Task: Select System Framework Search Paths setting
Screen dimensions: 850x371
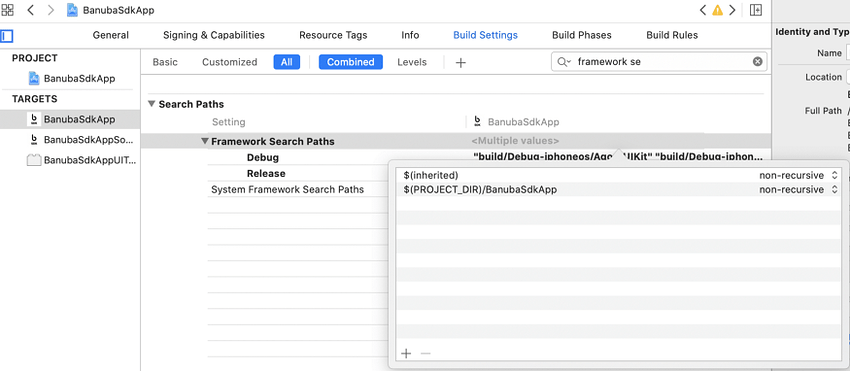Action: click(287, 189)
